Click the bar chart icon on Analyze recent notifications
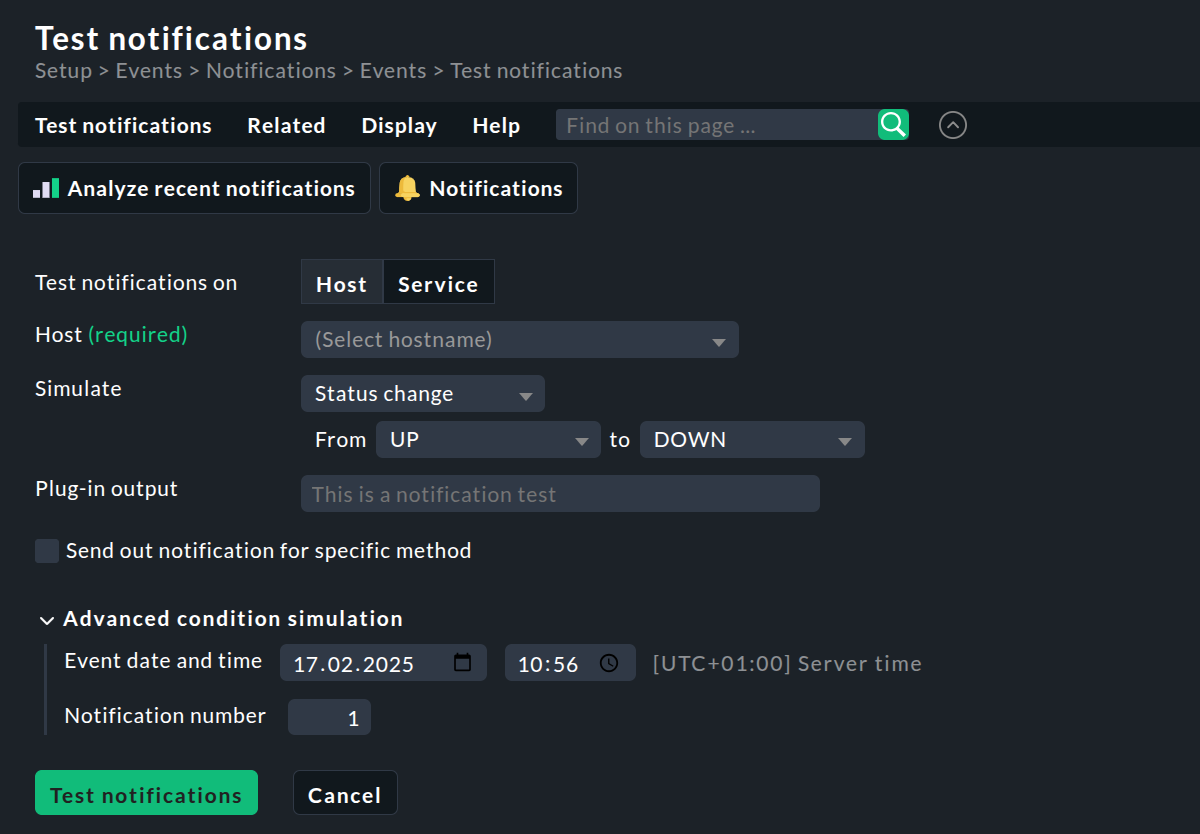This screenshot has height=834, width=1200. click(x=46, y=188)
